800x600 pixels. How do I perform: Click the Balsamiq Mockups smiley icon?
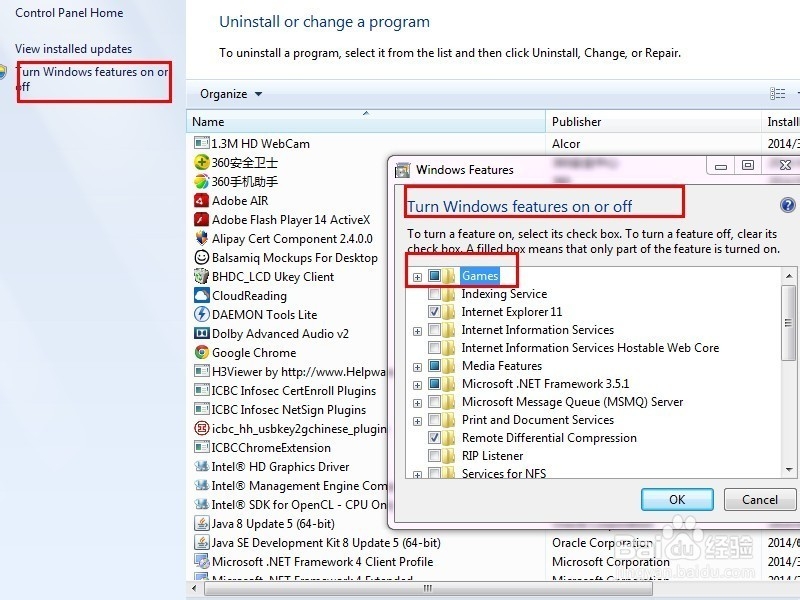click(x=202, y=257)
